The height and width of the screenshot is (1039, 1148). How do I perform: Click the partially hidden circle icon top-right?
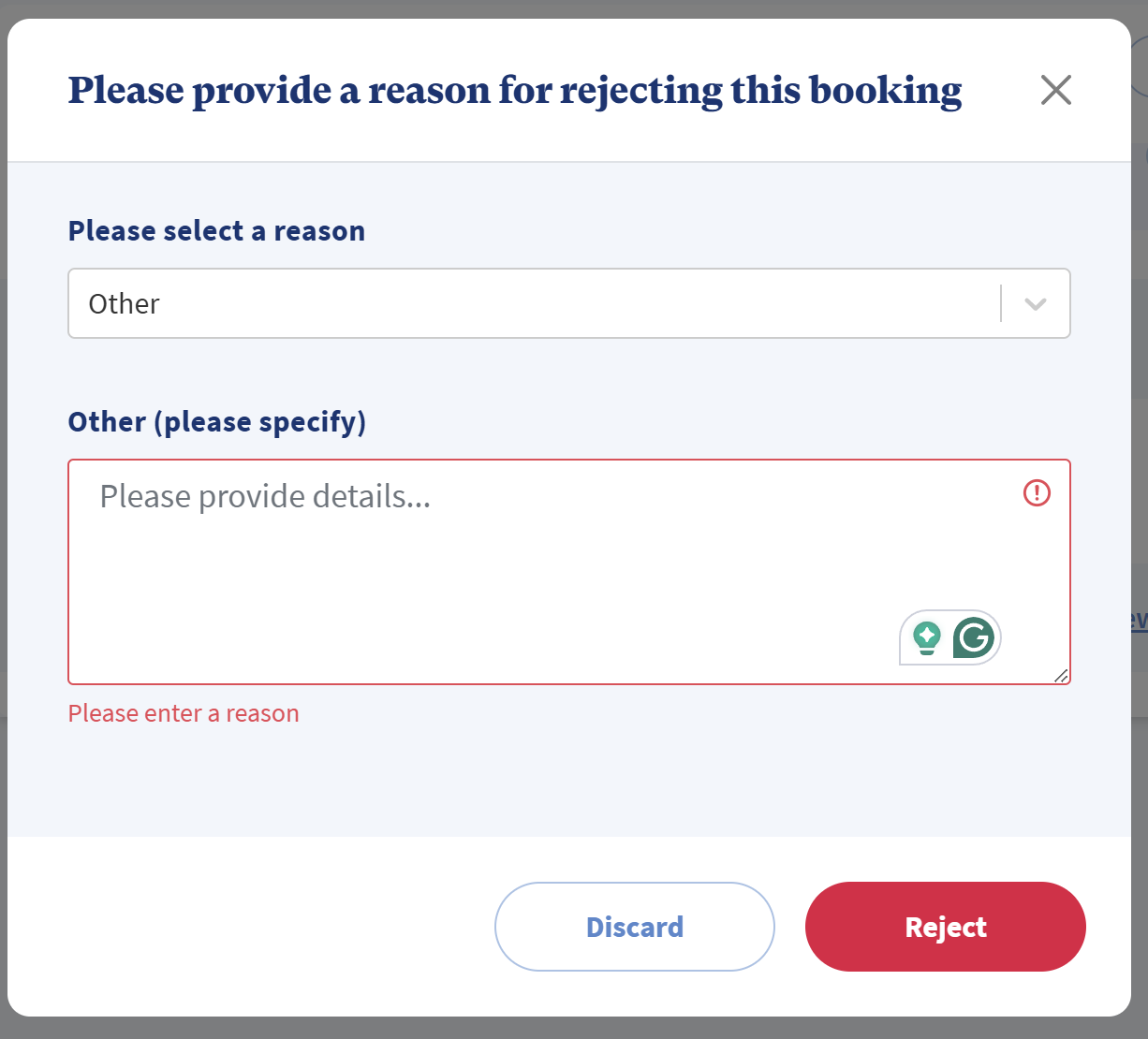[1139, 70]
